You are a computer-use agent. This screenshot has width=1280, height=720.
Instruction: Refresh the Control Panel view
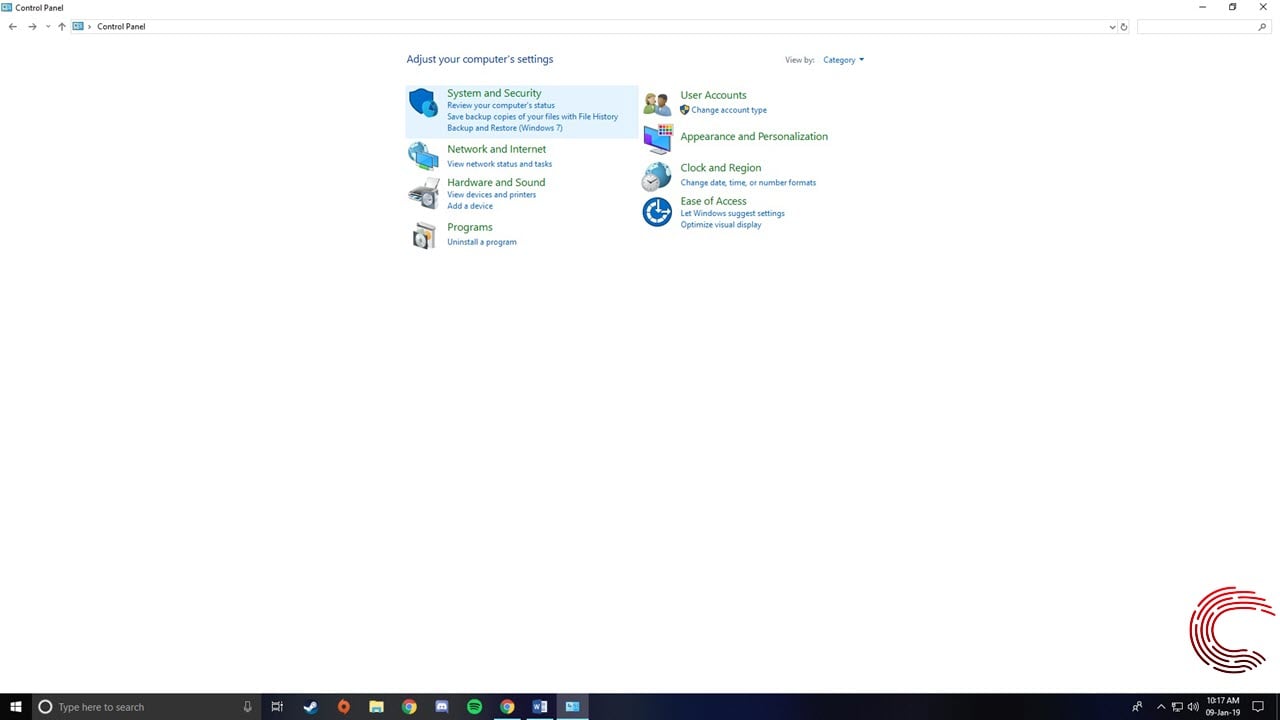(x=1124, y=27)
